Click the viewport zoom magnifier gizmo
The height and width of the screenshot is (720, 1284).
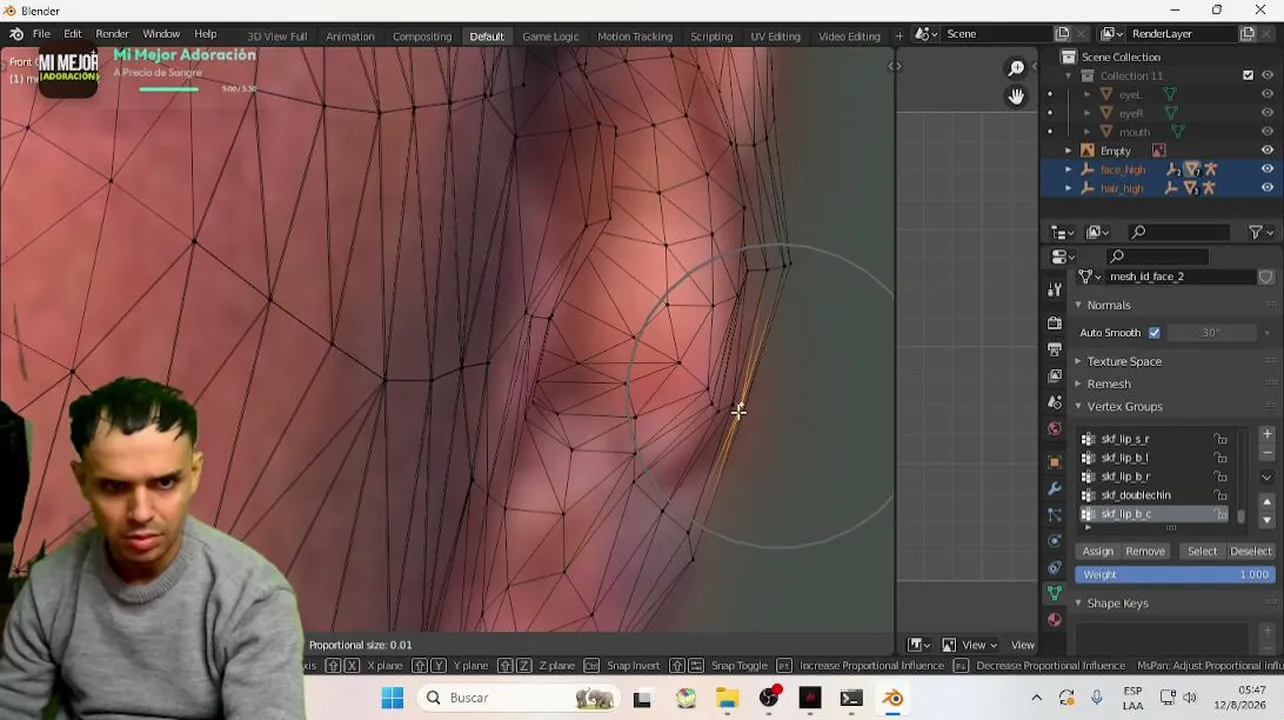1016,68
